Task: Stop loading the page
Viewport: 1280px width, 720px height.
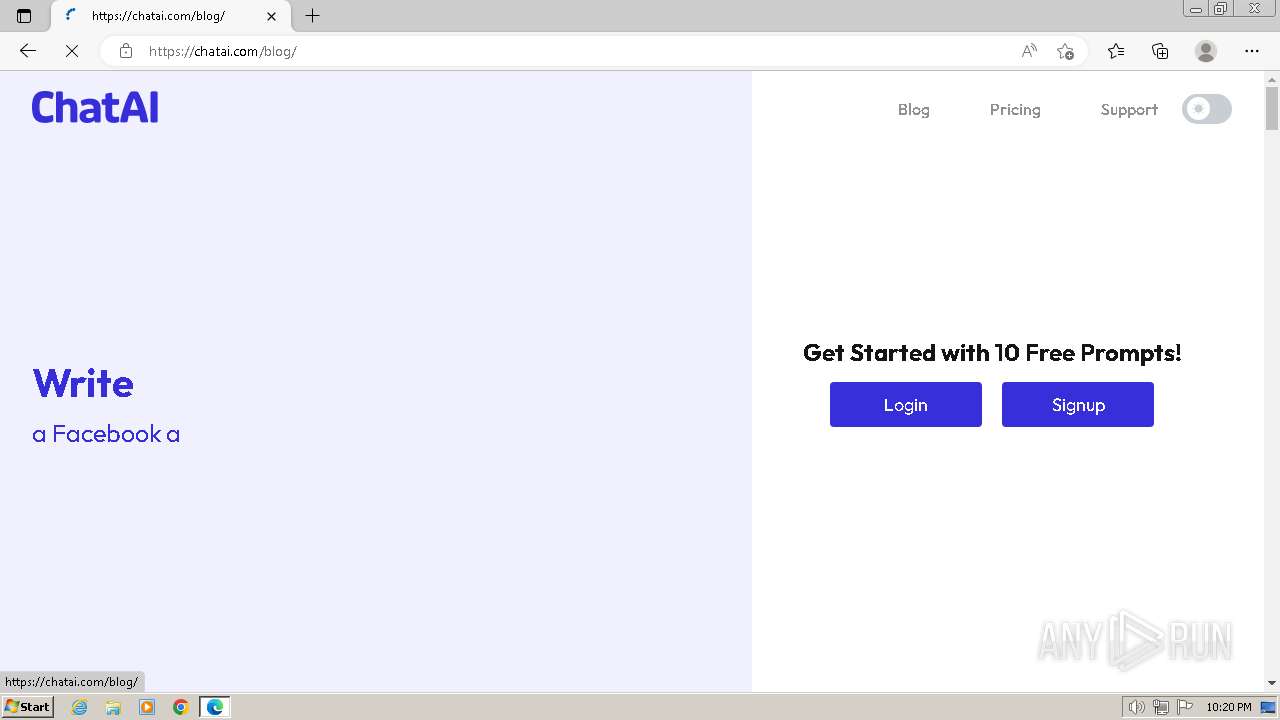Action: 72,51
